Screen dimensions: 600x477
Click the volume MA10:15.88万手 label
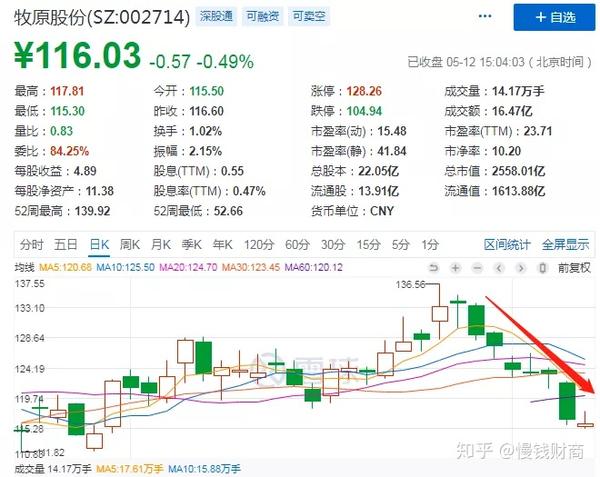204,469
